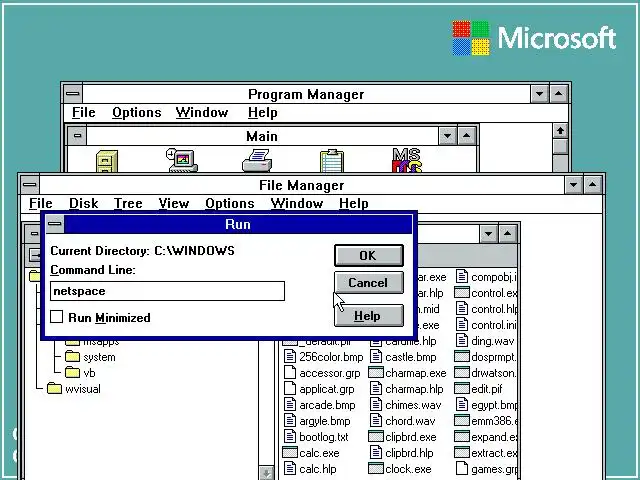
Task: Select arcade.bmp in file list
Action: [x=327, y=404]
